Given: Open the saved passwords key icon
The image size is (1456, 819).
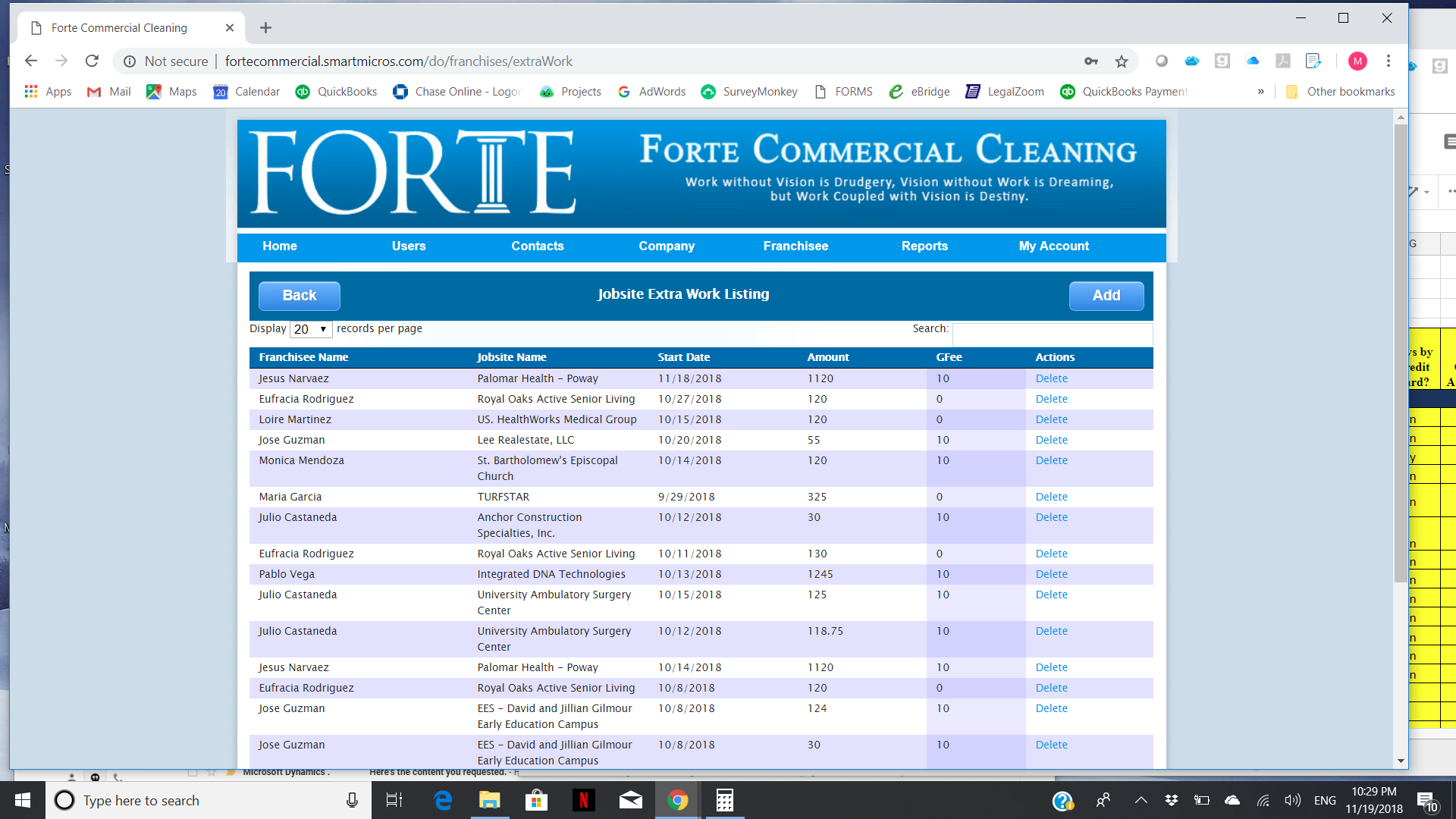Looking at the screenshot, I should [x=1091, y=61].
